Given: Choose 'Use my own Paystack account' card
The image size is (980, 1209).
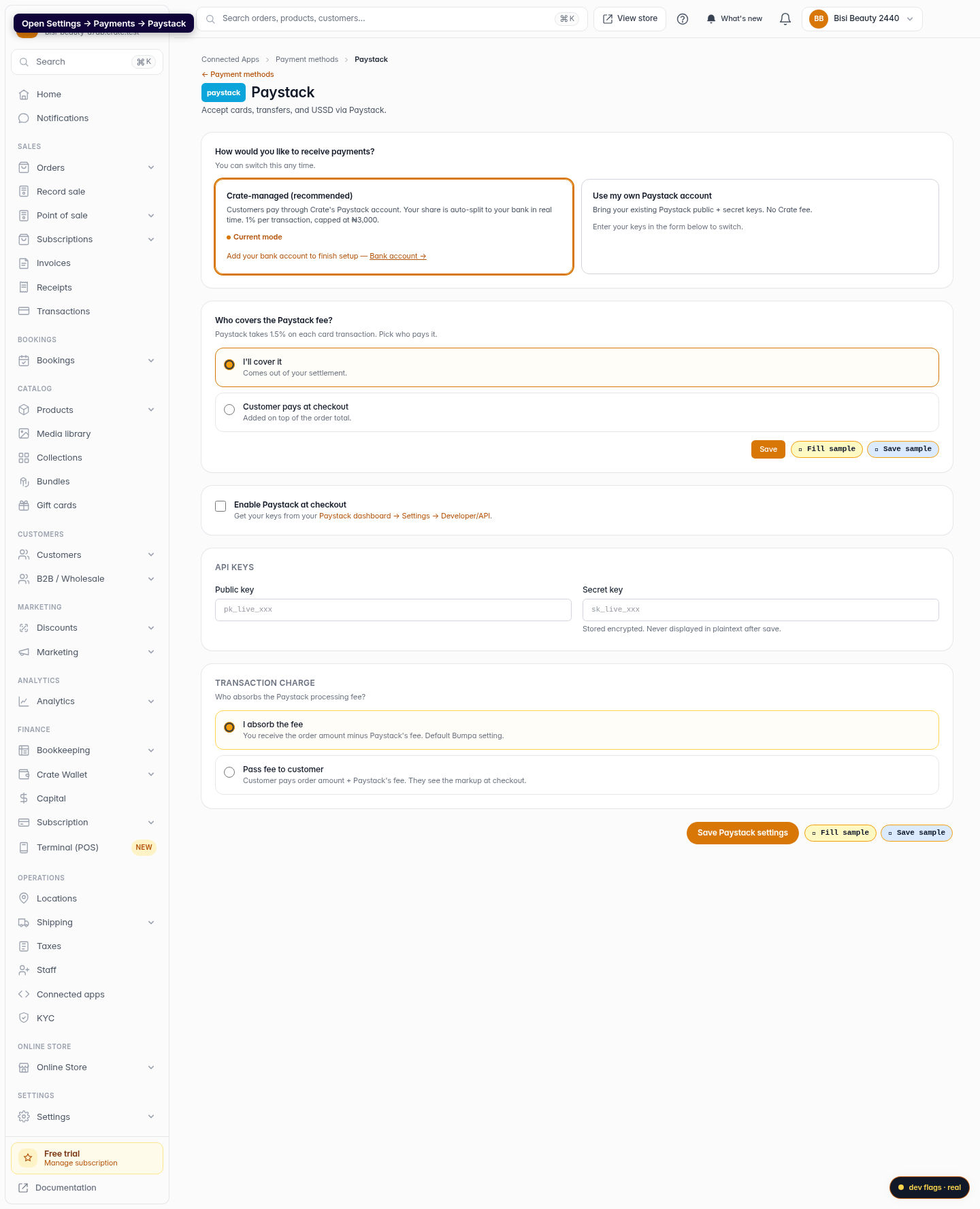Looking at the screenshot, I should click(x=760, y=227).
